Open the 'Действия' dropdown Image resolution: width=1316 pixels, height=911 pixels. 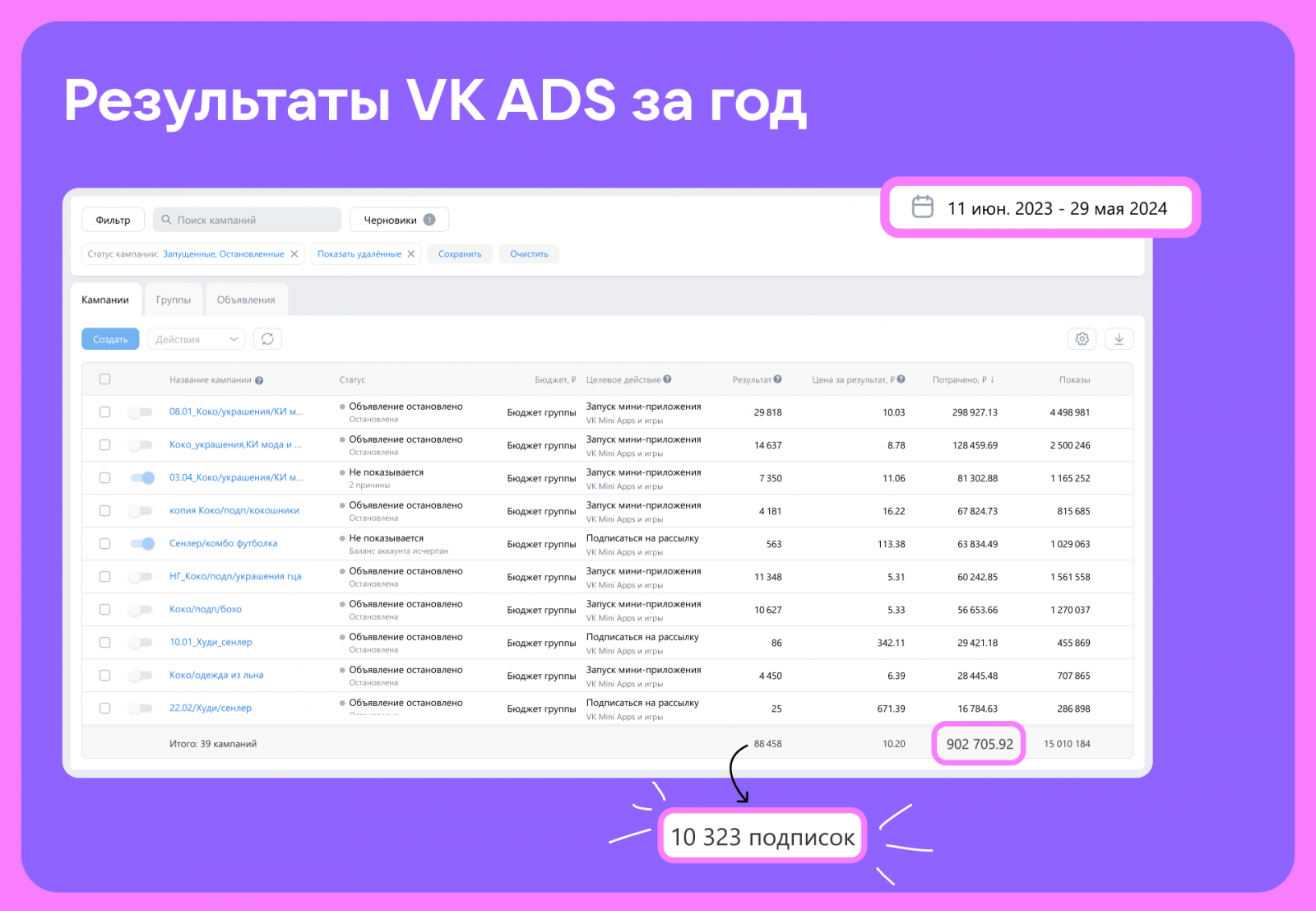coord(197,339)
